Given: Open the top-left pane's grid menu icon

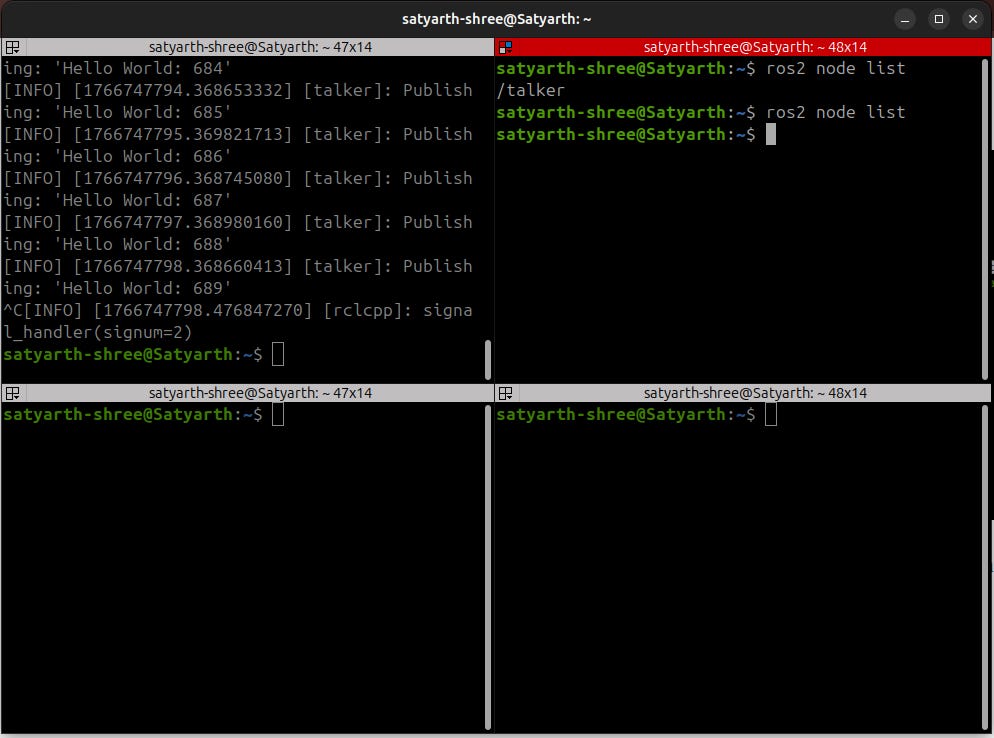Looking at the screenshot, I should point(12,47).
